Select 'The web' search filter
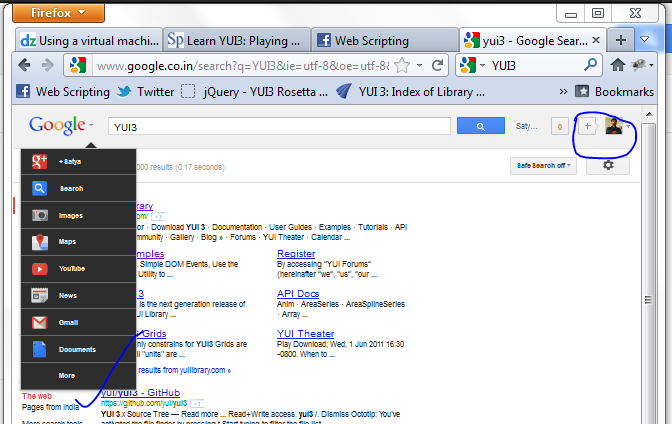The image size is (672, 424). coord(37,396)
